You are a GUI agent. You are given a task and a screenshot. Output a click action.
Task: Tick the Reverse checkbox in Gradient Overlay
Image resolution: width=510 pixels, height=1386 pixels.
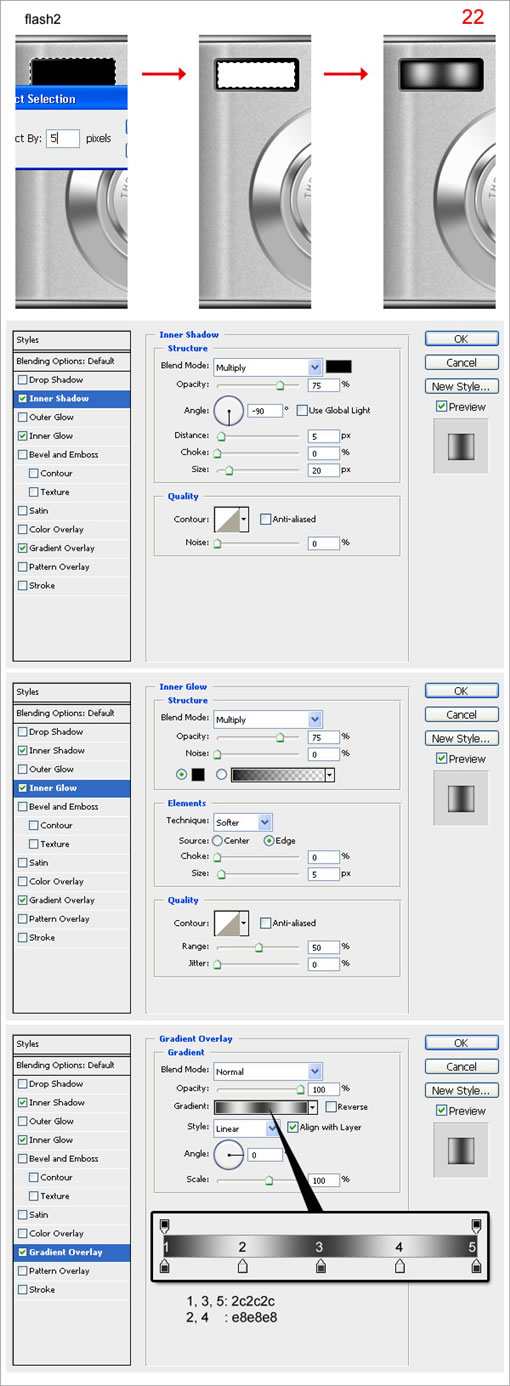pos(331,1107)
